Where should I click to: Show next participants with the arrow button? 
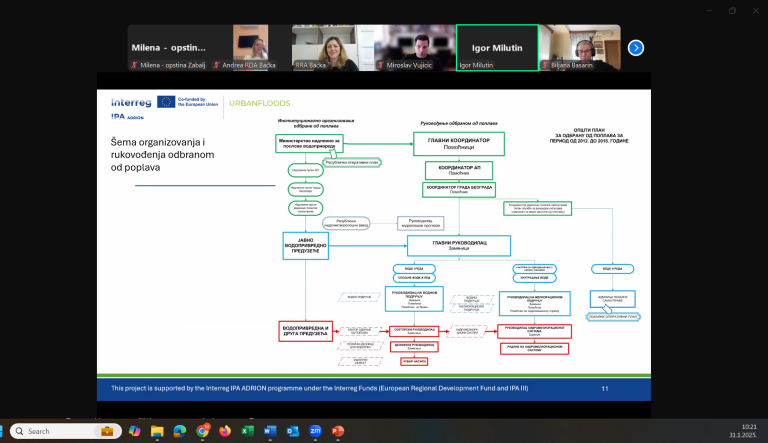[635, 47]
